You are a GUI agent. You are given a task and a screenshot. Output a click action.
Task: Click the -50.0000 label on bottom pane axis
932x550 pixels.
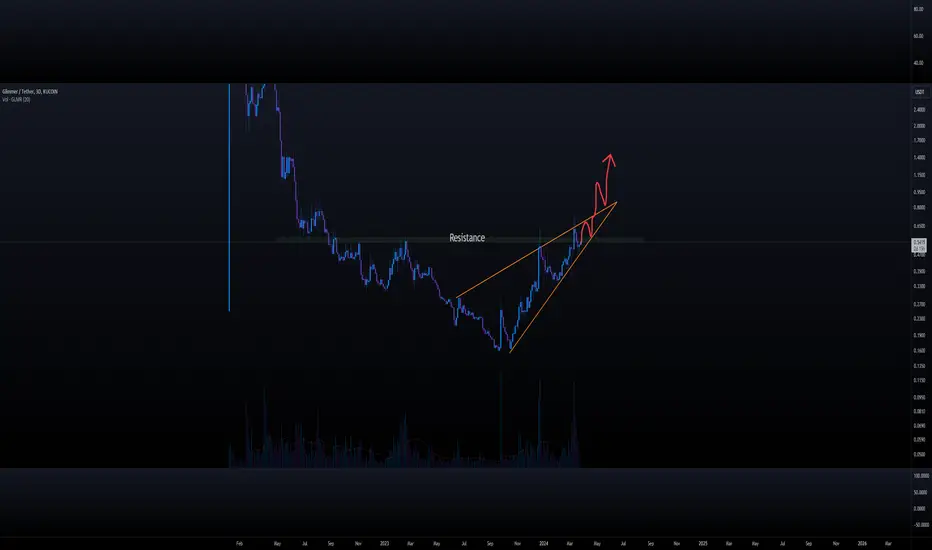tap(921, 525)
